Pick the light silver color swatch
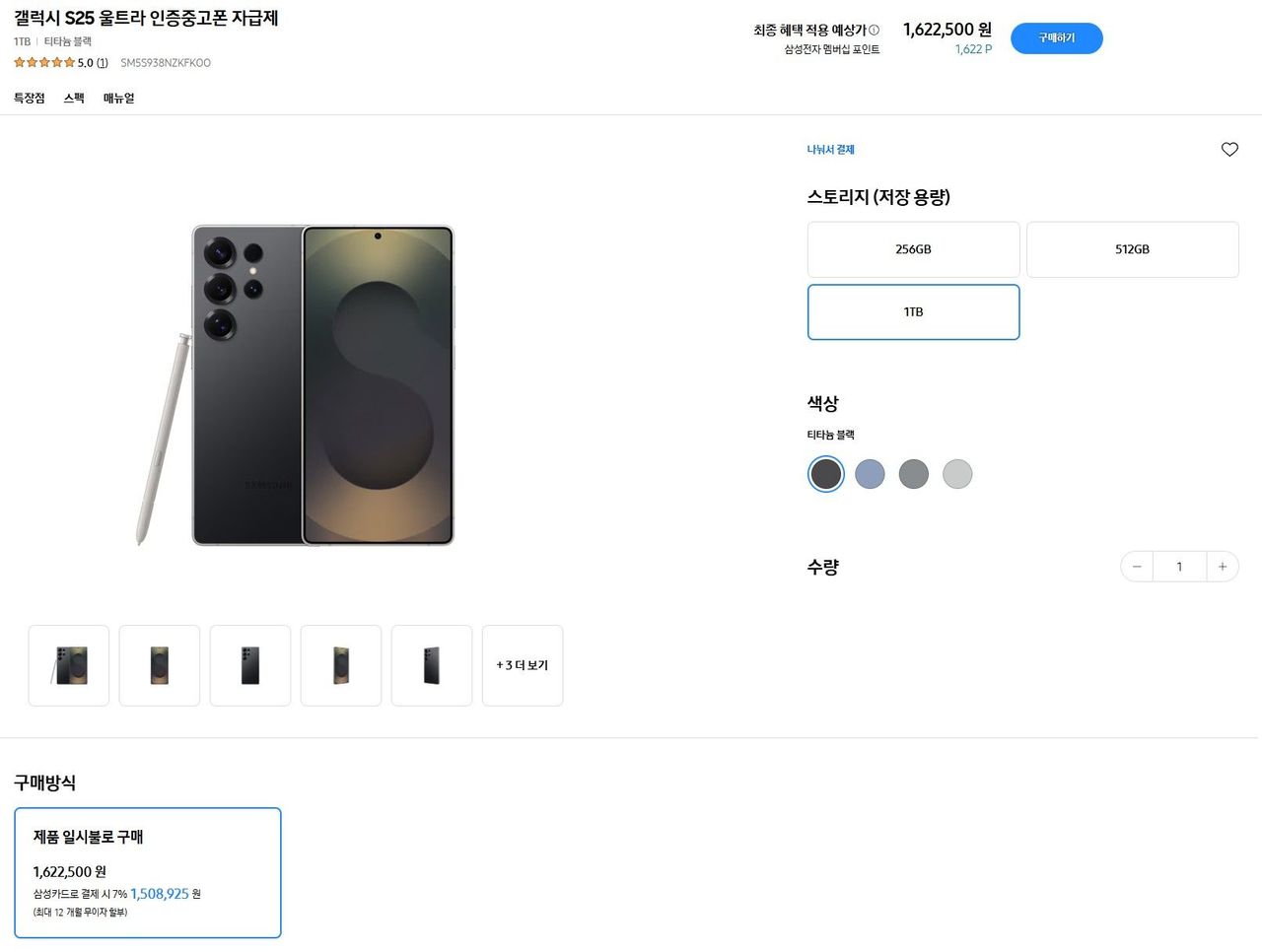Screen dimensions: 1262x952 pos(957,474)
